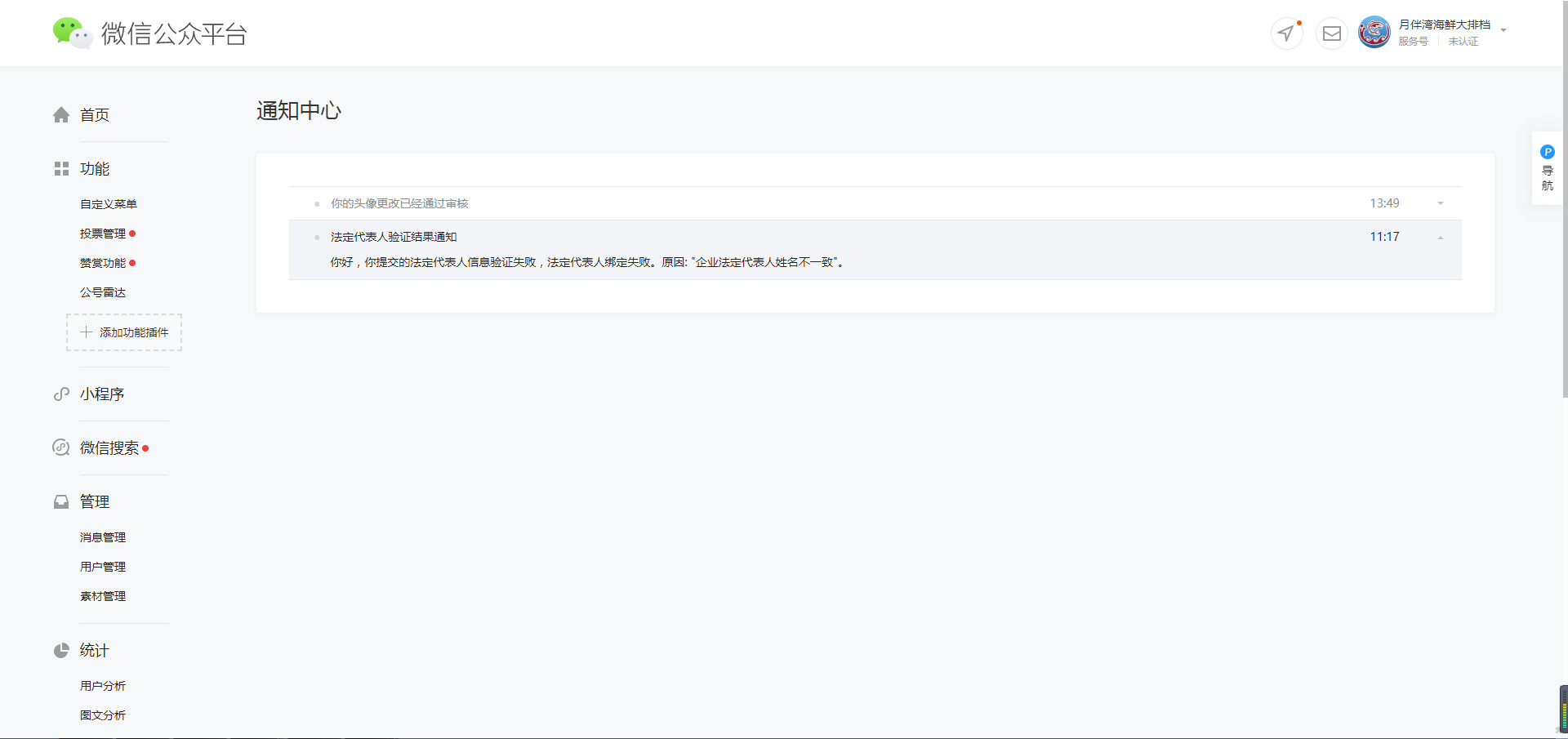Collapse the 11:17 notification arrow
This screenshot has width=1568, height=739.
tap(1441, 238)
